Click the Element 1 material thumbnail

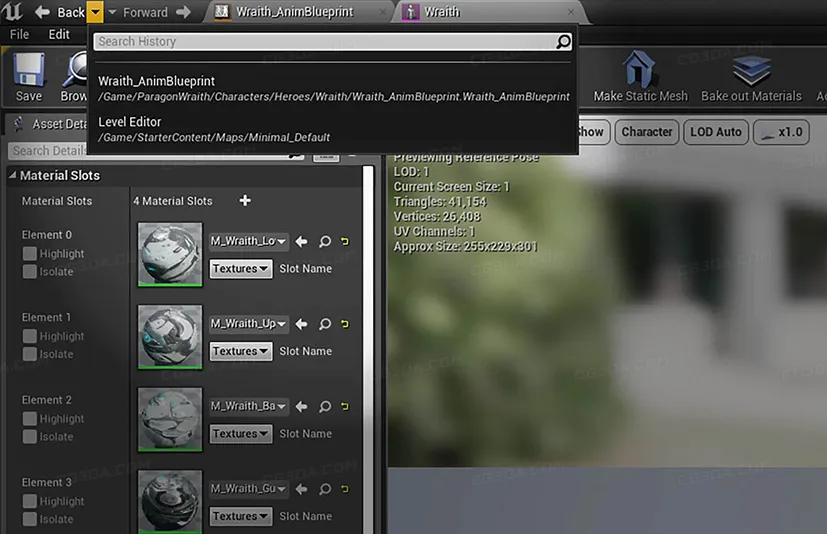[x=170, y=336]
